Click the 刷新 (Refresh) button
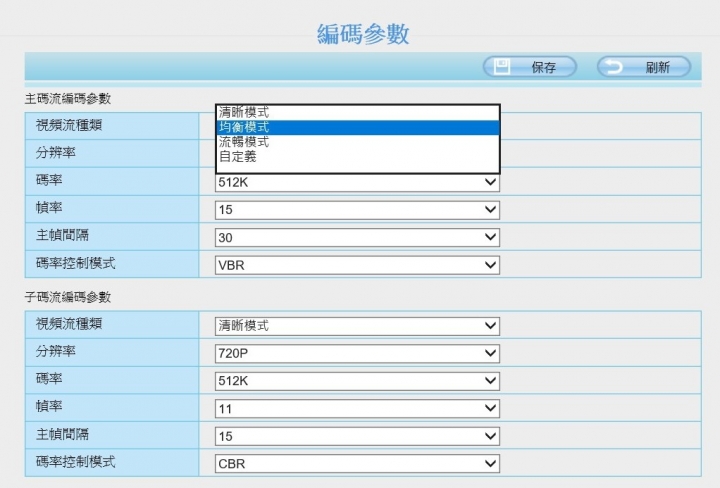The image size is (720, 488). pos(644,67)
